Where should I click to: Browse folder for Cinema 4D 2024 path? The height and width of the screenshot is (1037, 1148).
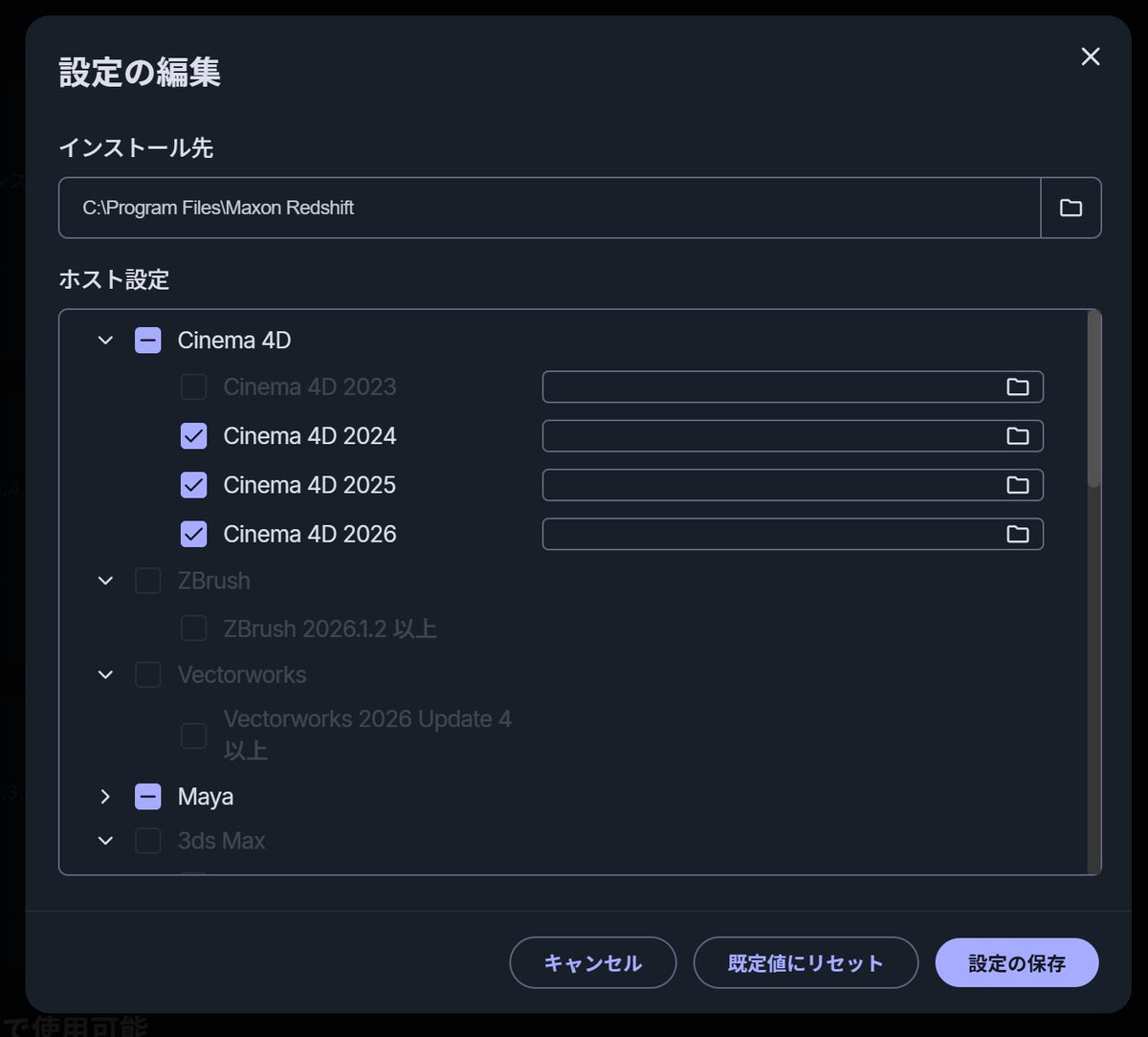click(1017, 436)
